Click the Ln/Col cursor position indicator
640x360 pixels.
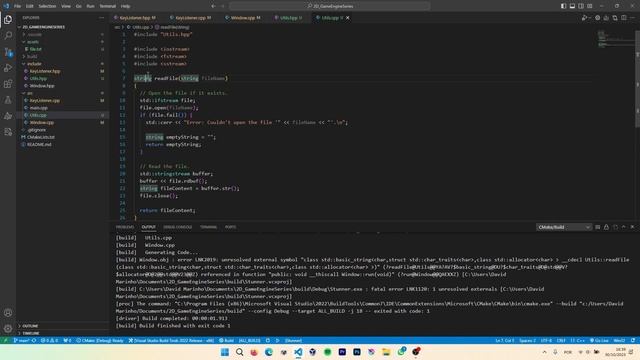504,340
